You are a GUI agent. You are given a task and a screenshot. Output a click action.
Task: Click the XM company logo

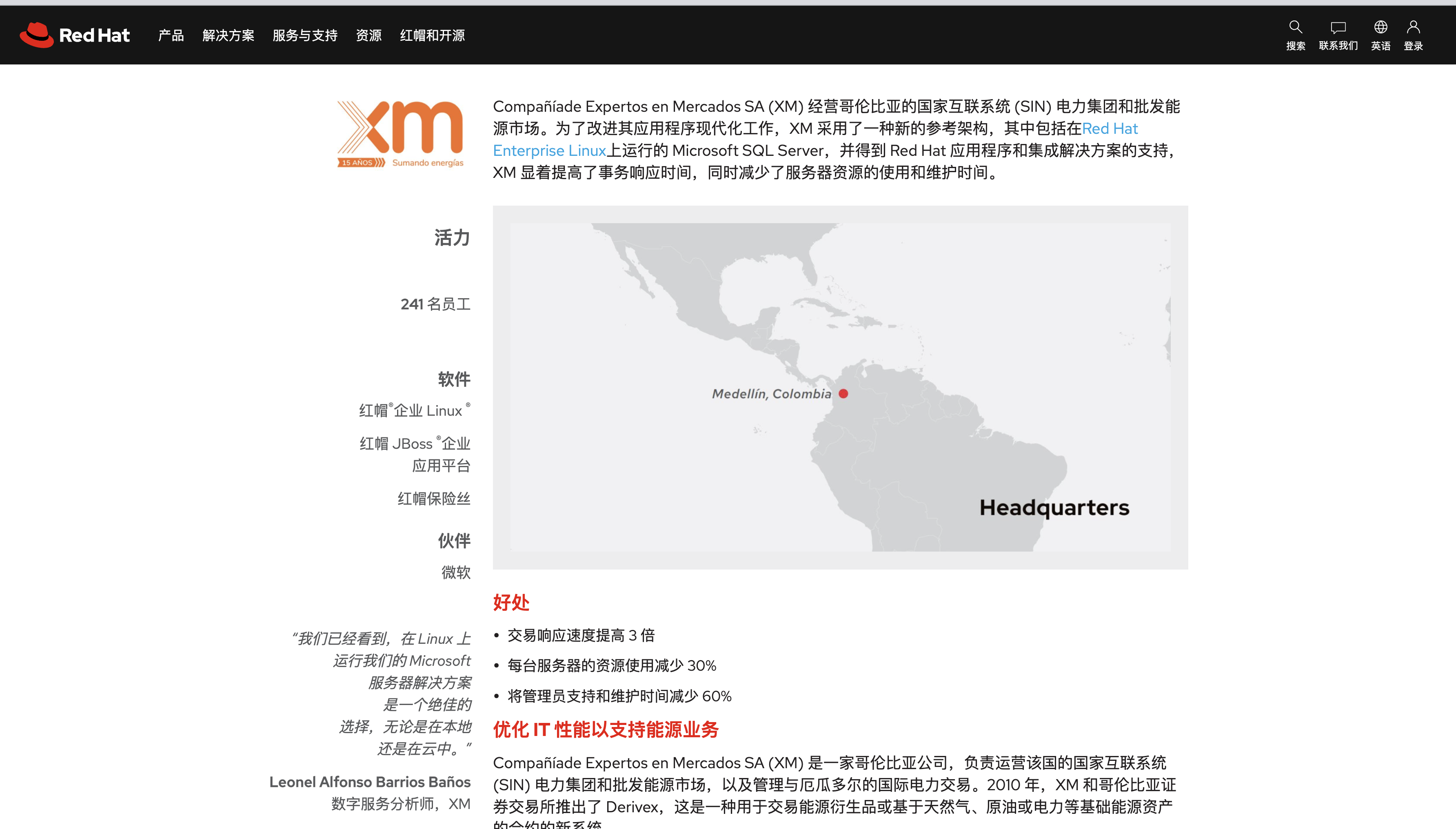(400, 134)
